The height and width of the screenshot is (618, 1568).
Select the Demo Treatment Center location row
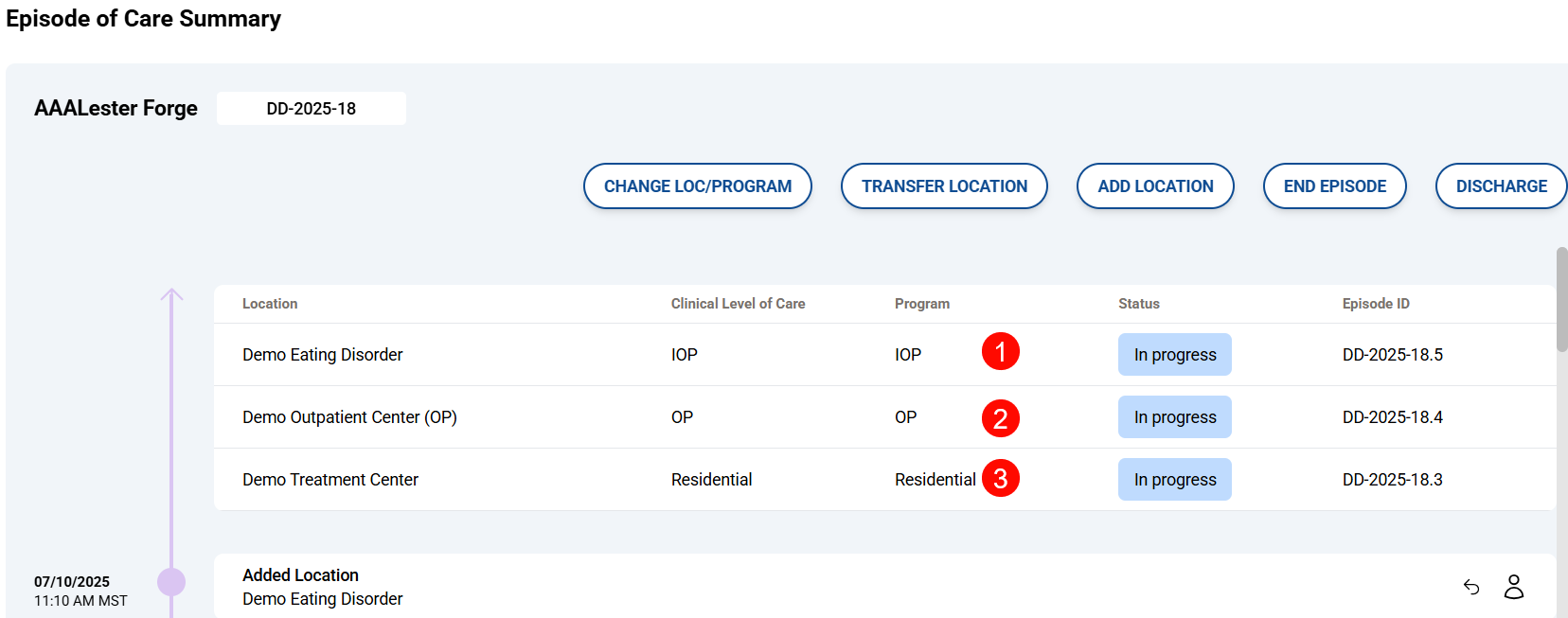point(330,480)
